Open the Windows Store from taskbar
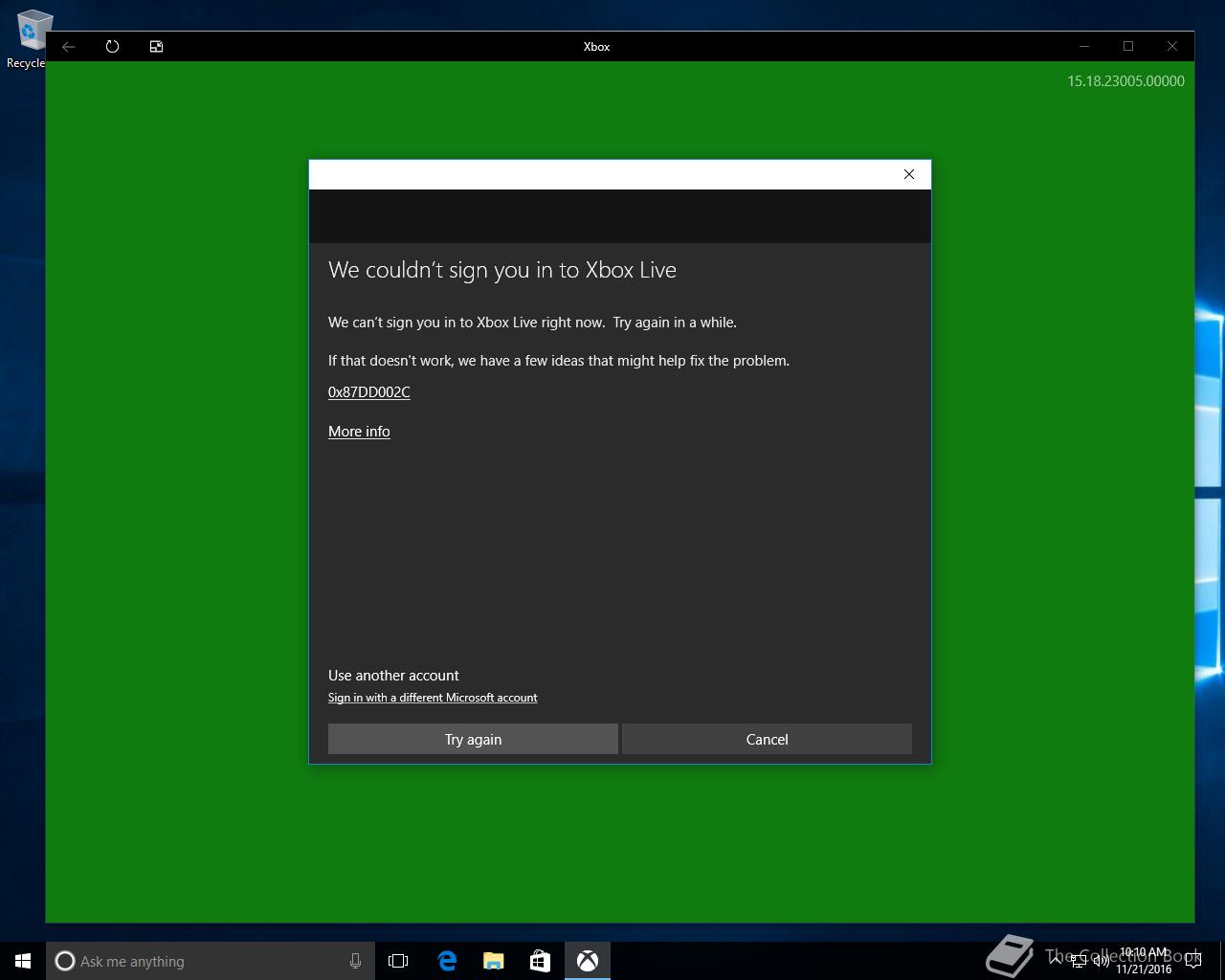This screenshot has height=980, width=1225. [x=540, y=961]
